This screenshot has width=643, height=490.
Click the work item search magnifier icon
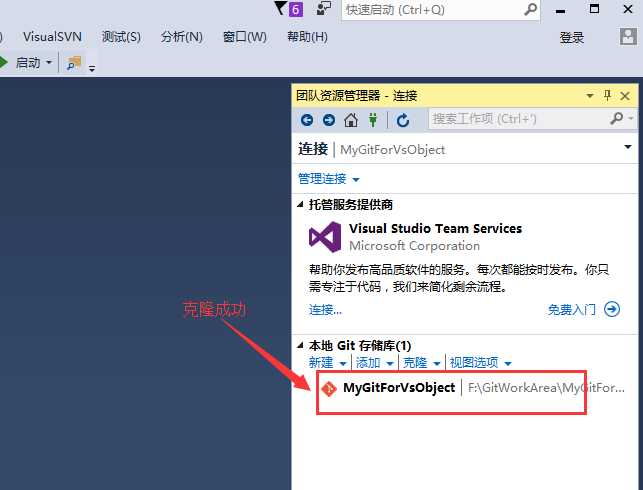pyautogui.click(x=617, y=119)
